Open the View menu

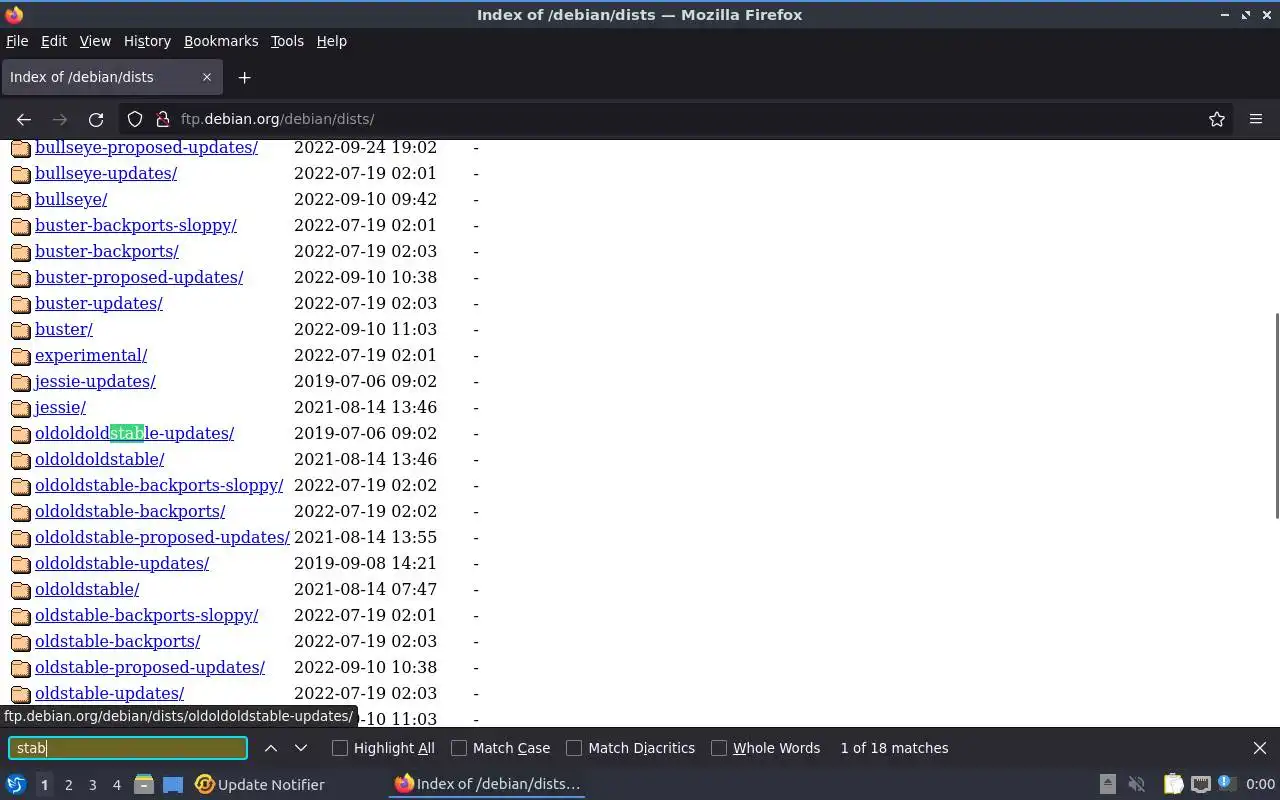pyautogui.click(x=95, y=41)
